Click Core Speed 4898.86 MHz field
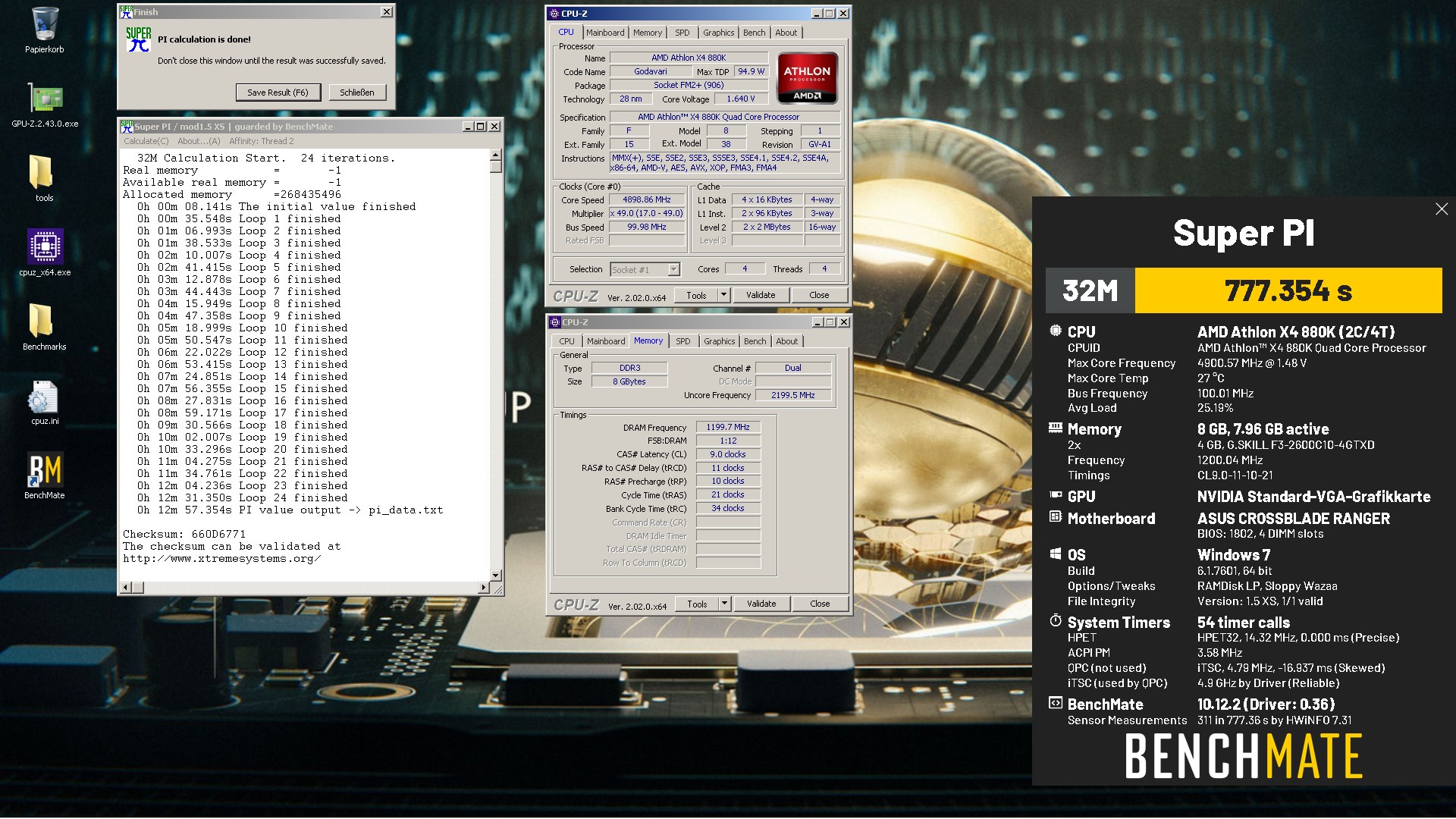This screenshot has height=819, width=1456. tap(647, 200)
